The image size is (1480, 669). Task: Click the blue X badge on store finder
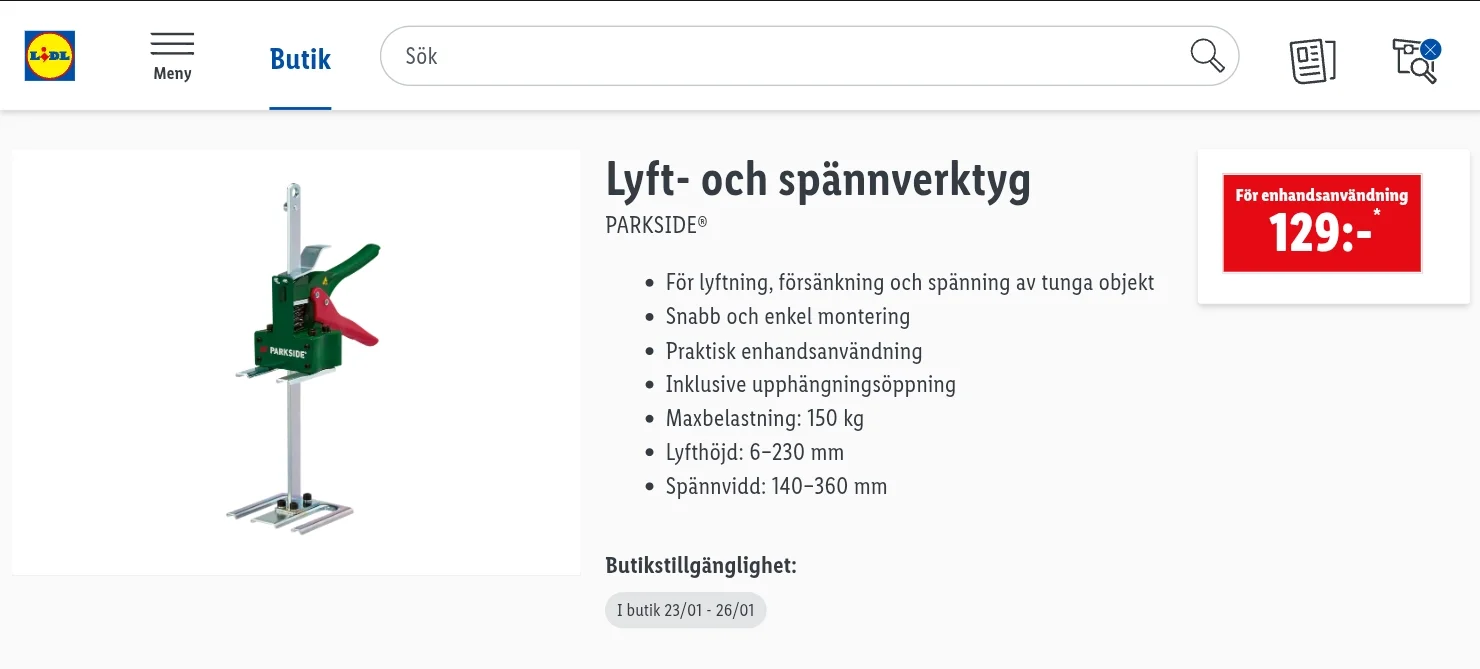(1431, 48)
